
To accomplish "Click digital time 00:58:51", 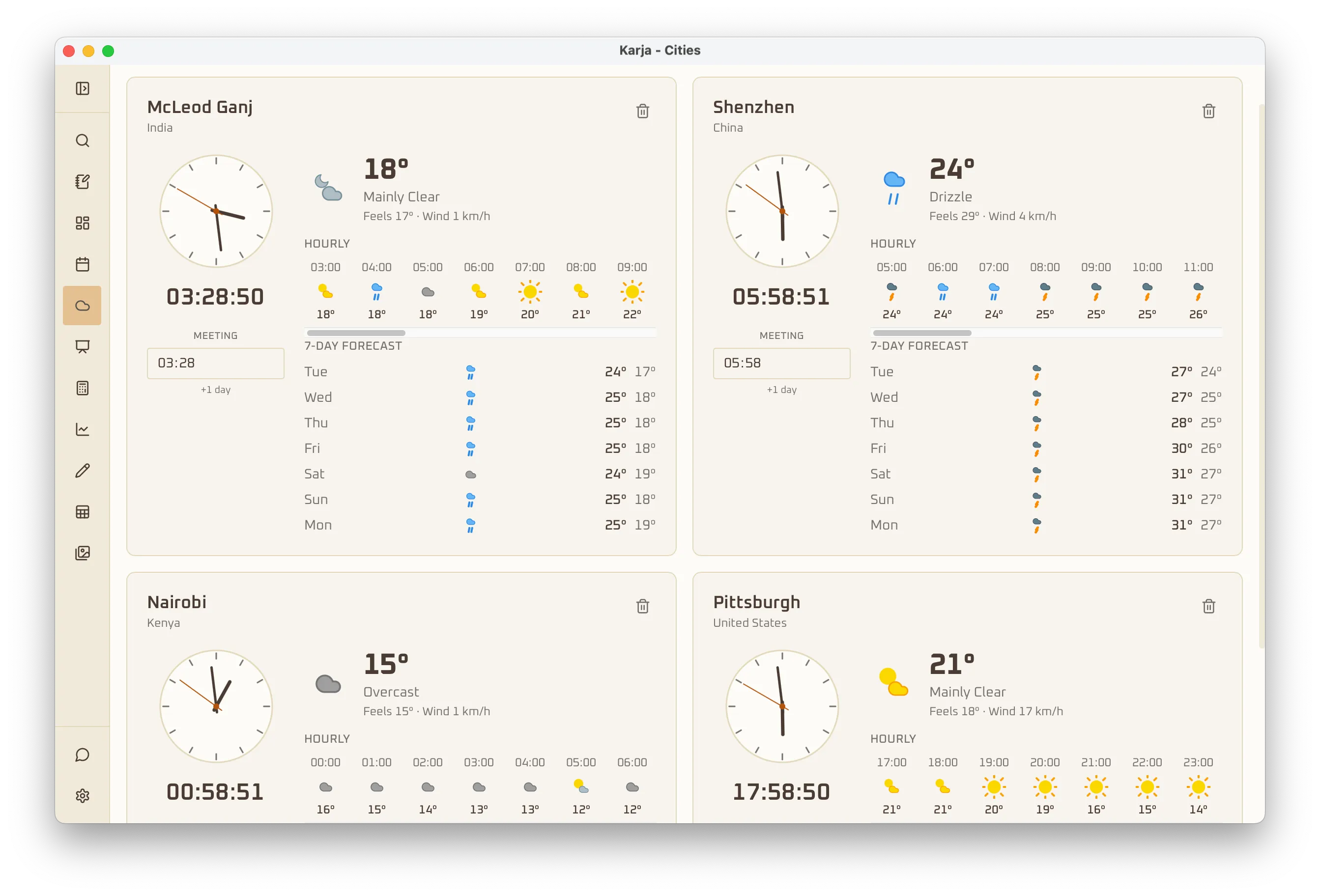I will tap(215, 792).
